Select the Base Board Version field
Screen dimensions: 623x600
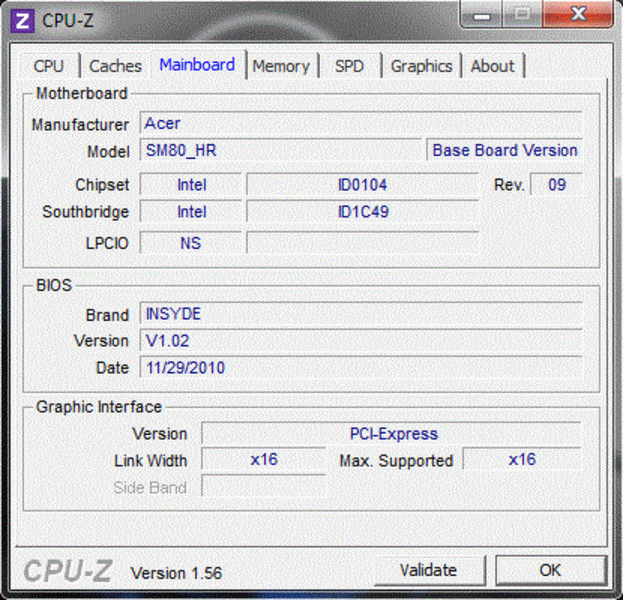coord(505,150)
